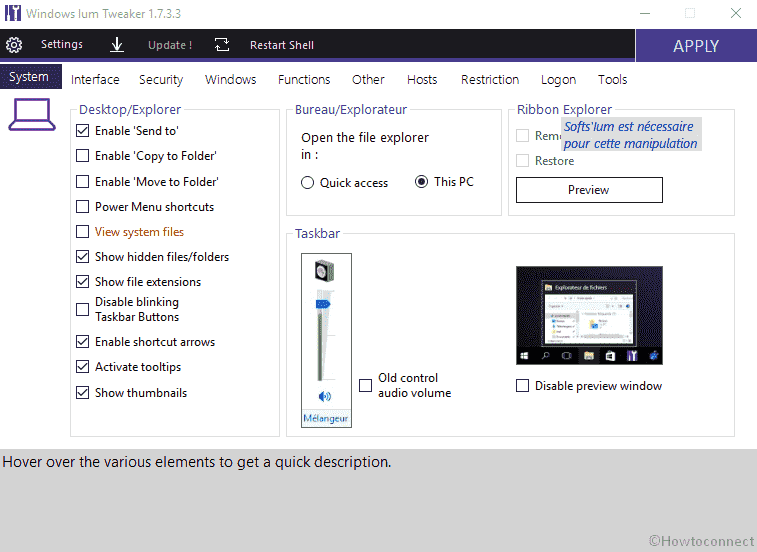Click the Restart Shell refresh icon
Screen dimensions: 757x552
pyautogui.click(x=222, y=45)
